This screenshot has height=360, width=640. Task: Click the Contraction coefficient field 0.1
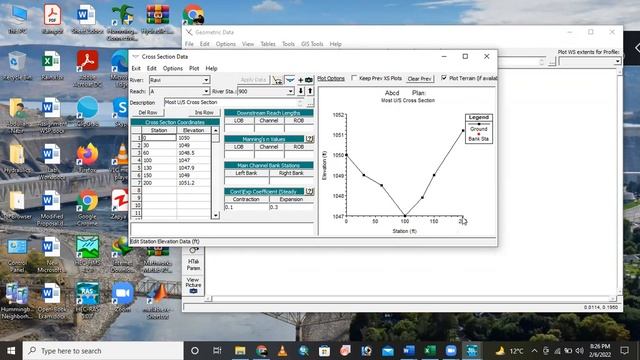pos(247,207)
